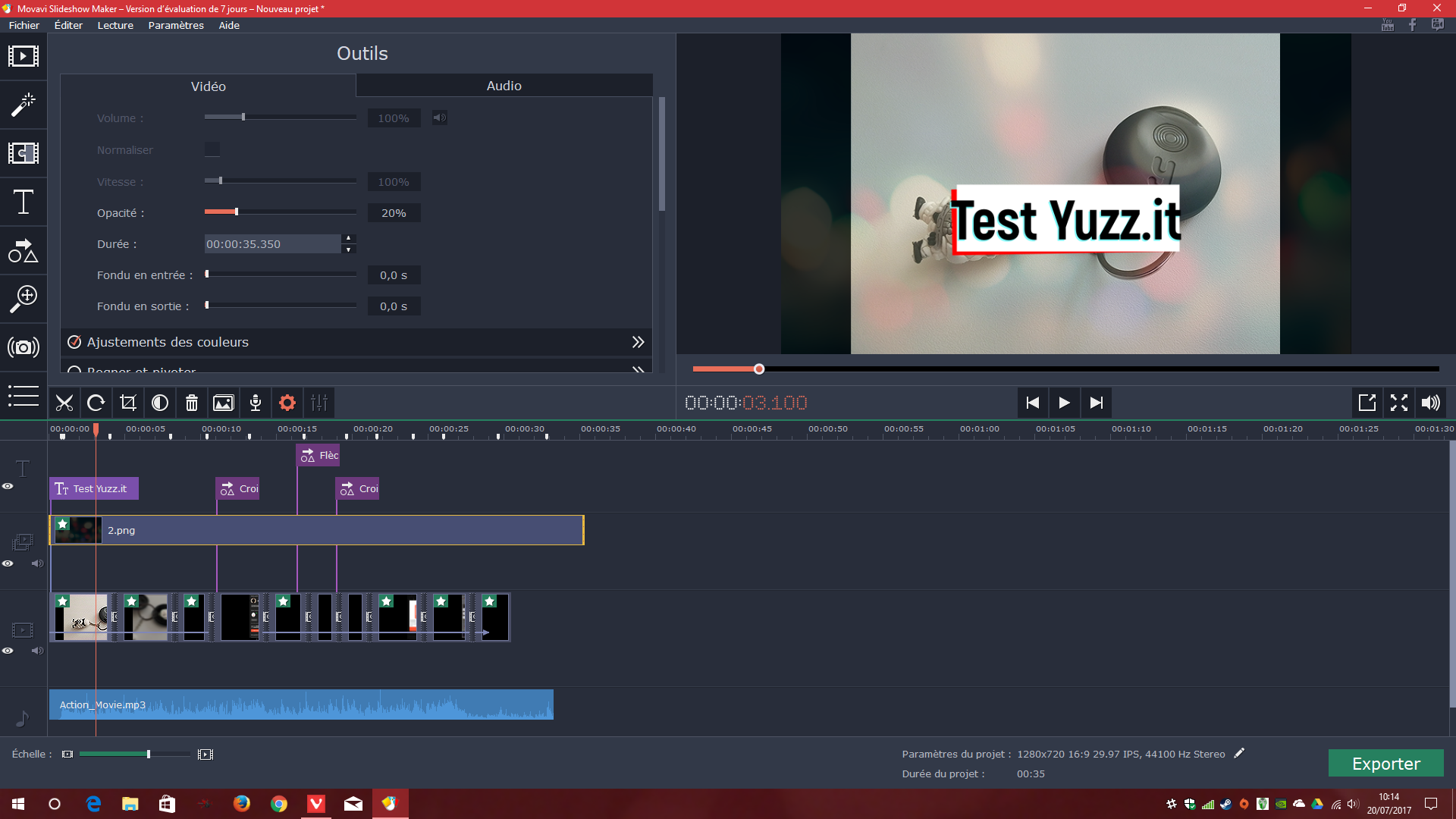
Task: Toggle visibility of the titles track
Action: (8, 486)
